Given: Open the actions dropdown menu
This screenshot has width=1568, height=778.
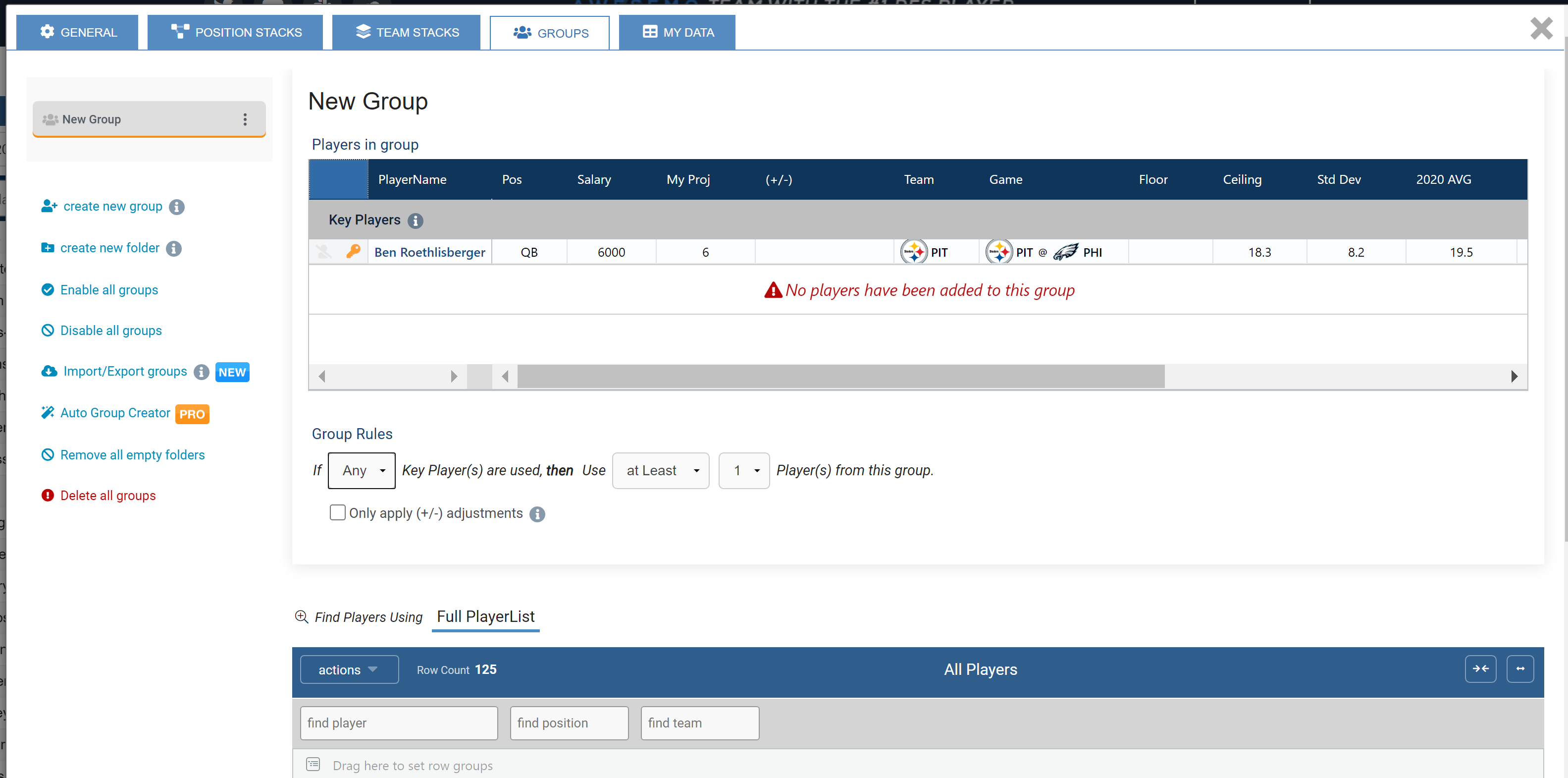Looking at the screenshot, I should point(349,669).
